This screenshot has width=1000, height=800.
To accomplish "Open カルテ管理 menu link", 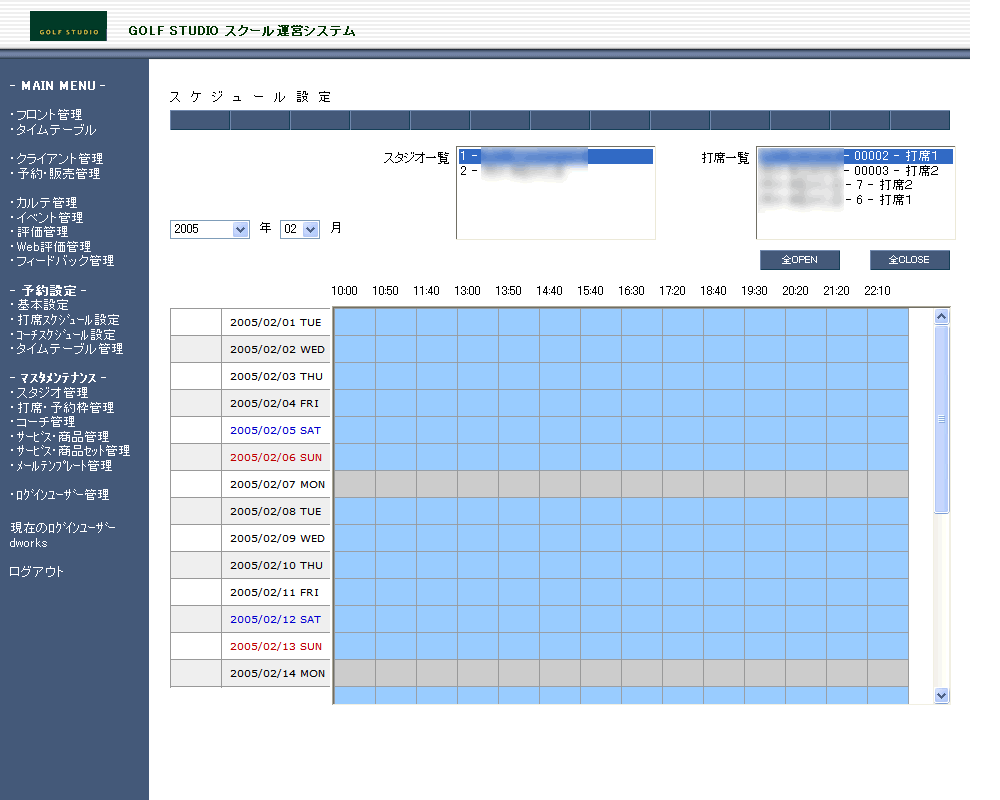I will (47, 202).
